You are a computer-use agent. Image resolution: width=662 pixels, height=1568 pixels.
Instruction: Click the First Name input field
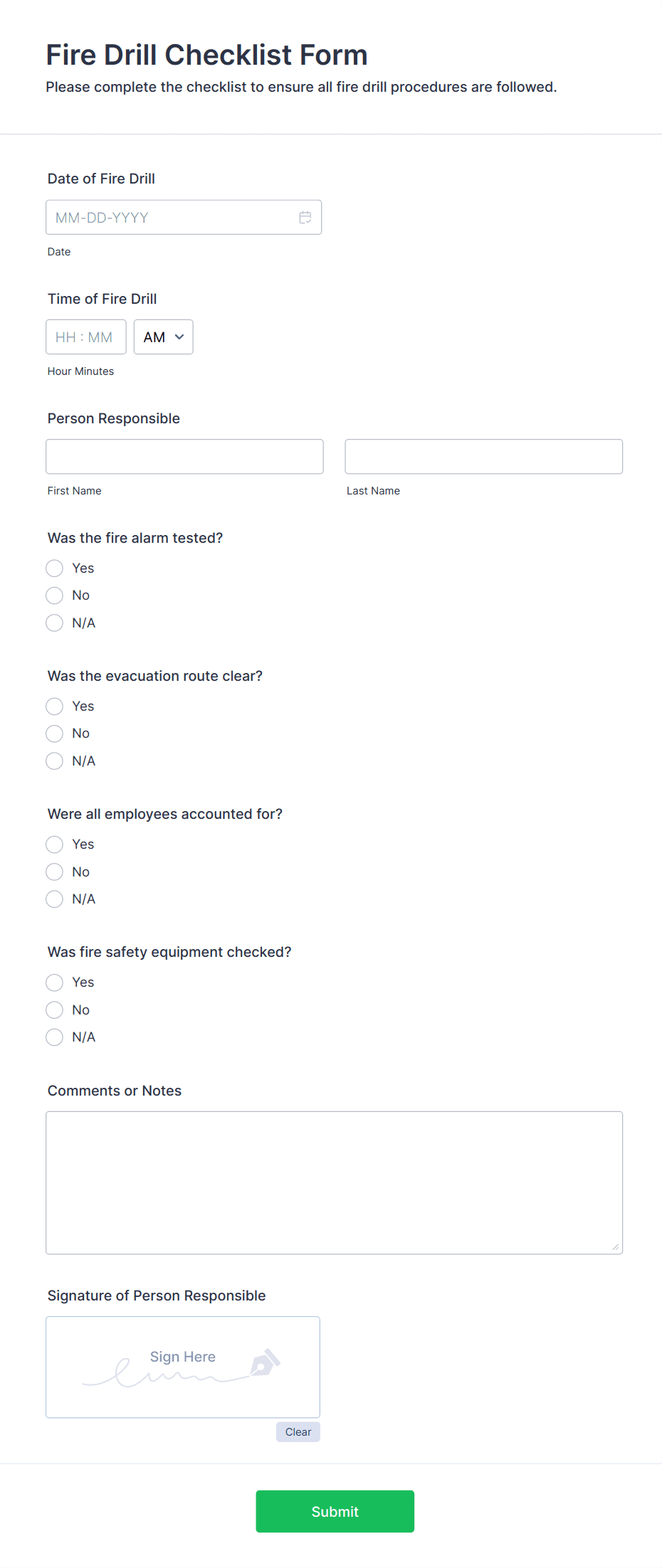pyautogui.click(x=184, y=457)
